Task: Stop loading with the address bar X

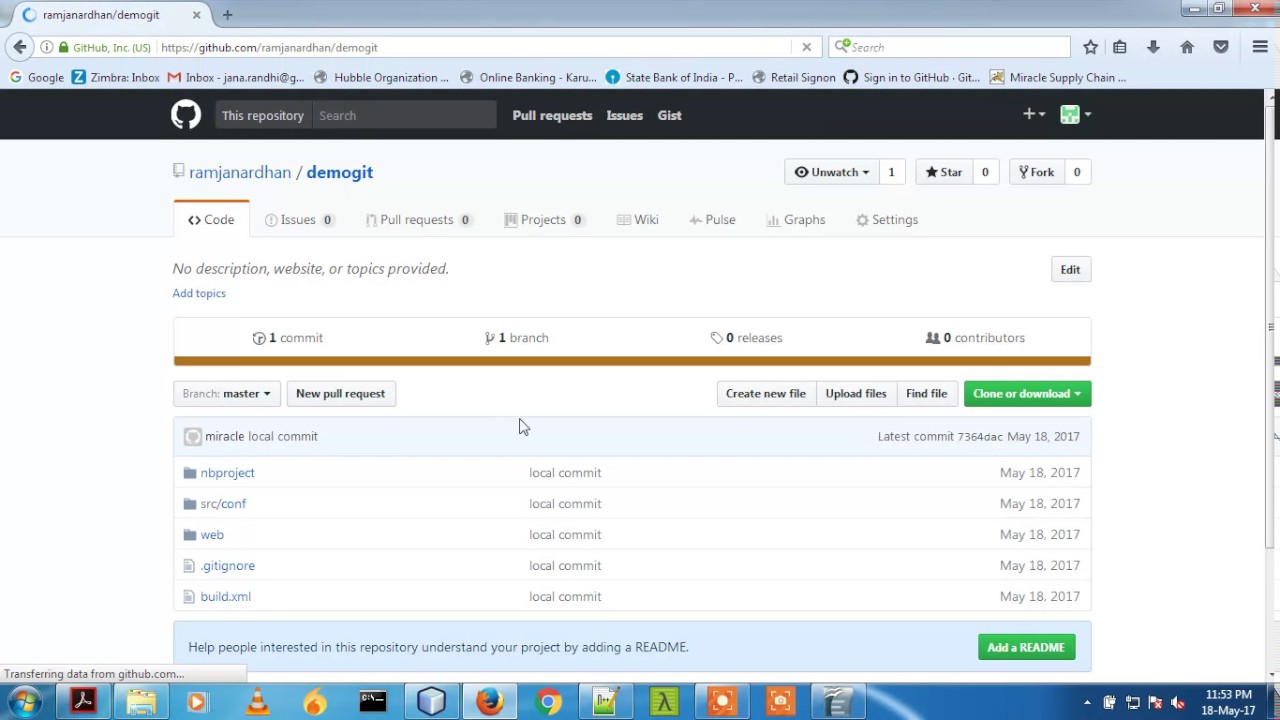Action: coord(806,47)
